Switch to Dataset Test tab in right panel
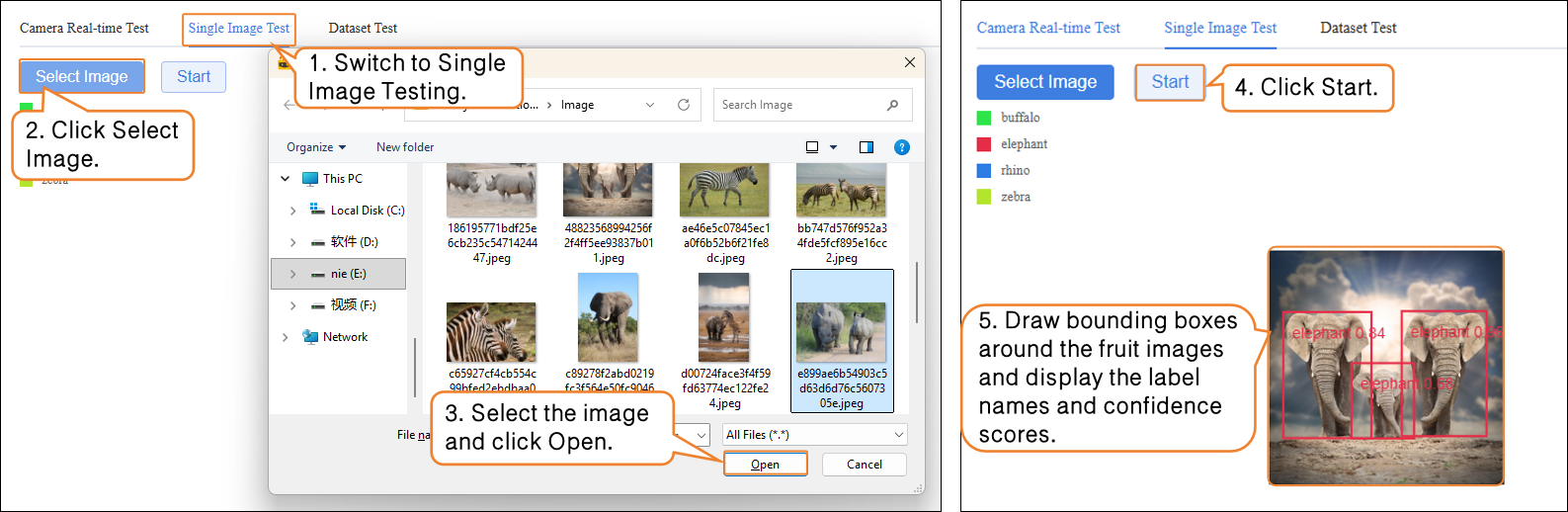Viewport: 1568px width, 512px height. 1358,28
